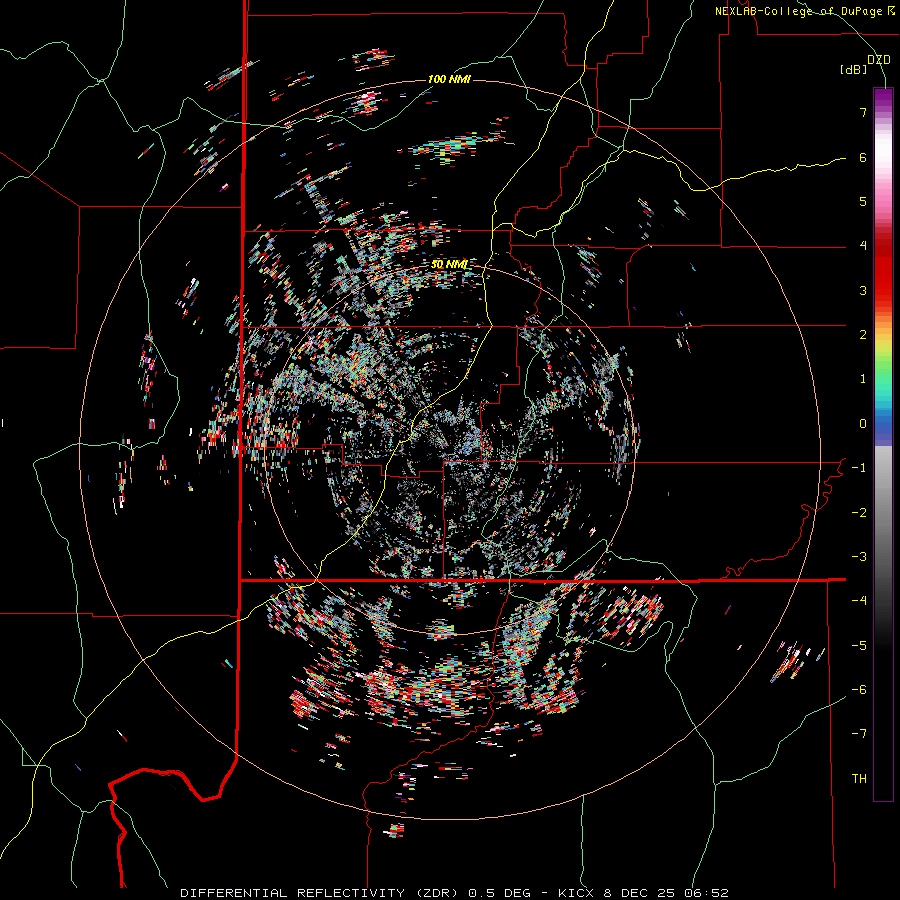Pick the red band of the ZDR color bar

pos(883,270)
